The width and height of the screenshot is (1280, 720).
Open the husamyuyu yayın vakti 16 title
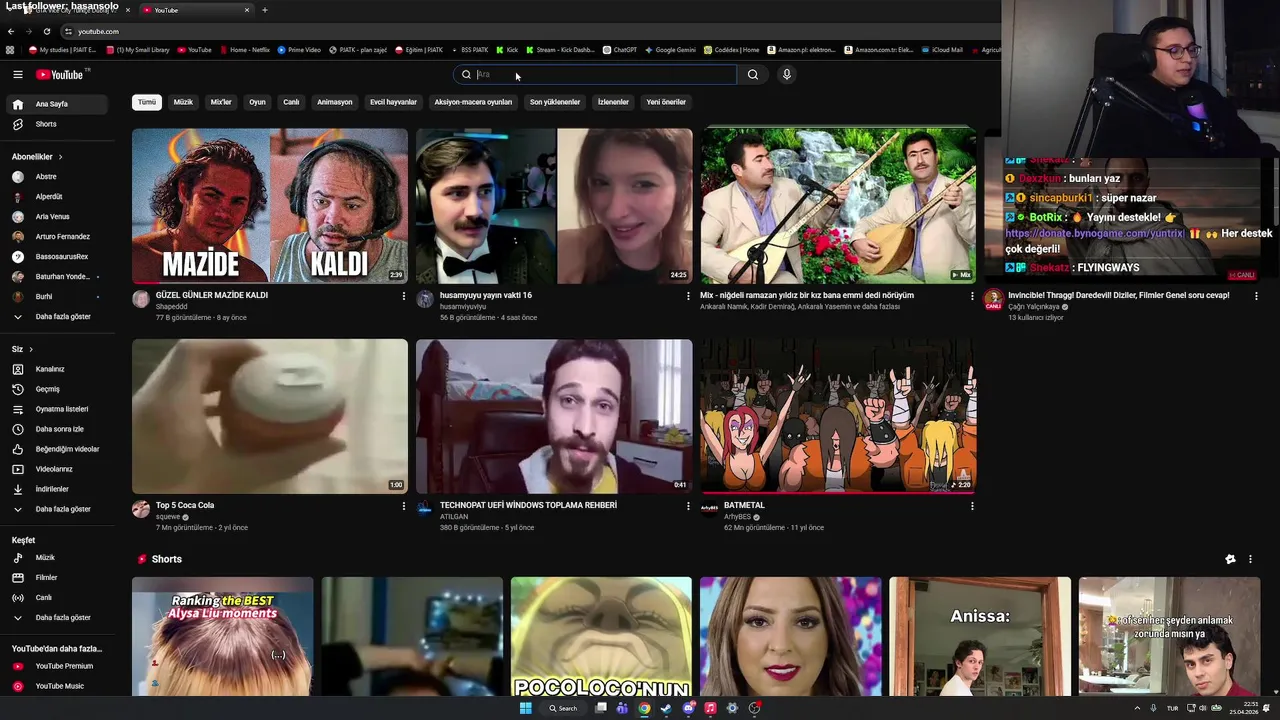click(x=486, y=295)
